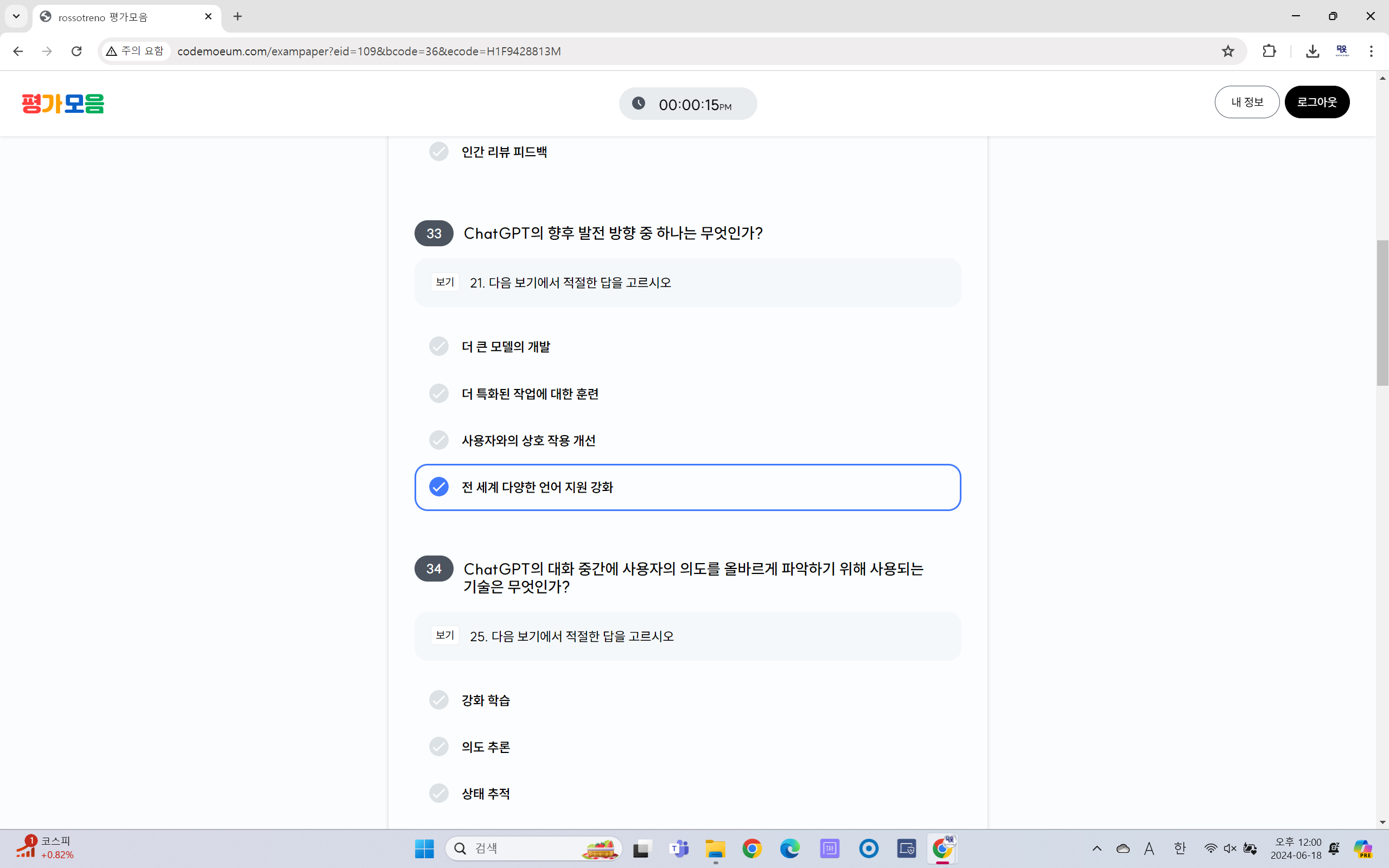The image size is (1389, 868).
Task: Select answer 강화 학습
Action: click(x=486, y=700)
